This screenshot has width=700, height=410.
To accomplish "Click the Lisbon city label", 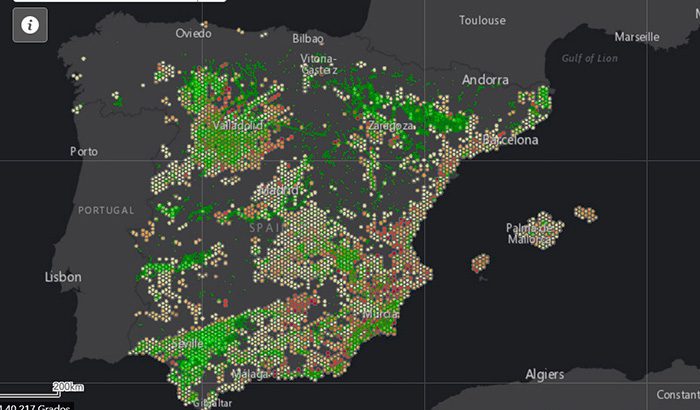I will click(x=63, y=275).
